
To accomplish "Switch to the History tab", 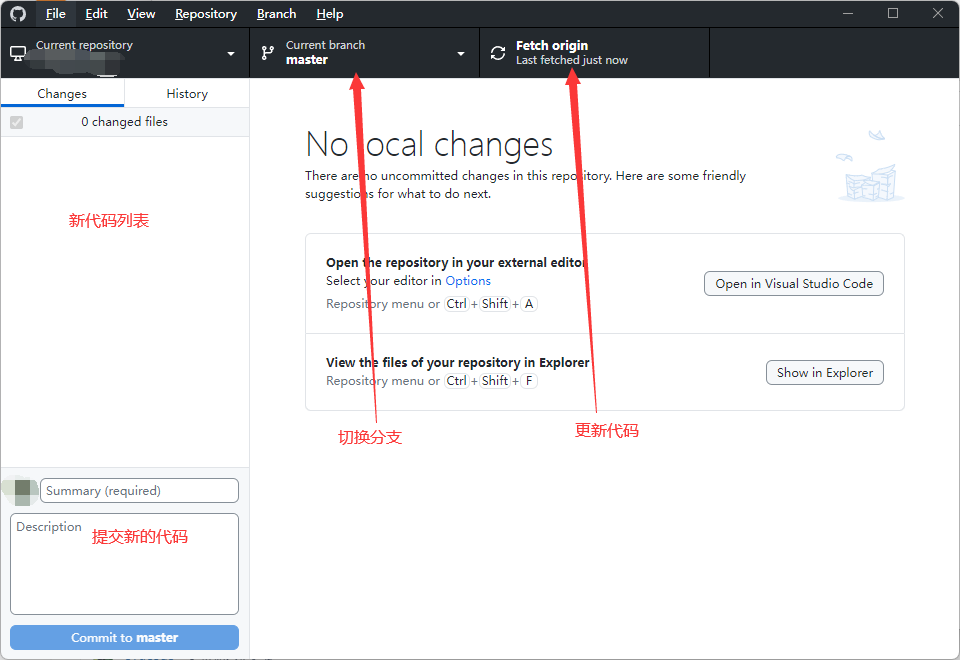I will point(187,94).
